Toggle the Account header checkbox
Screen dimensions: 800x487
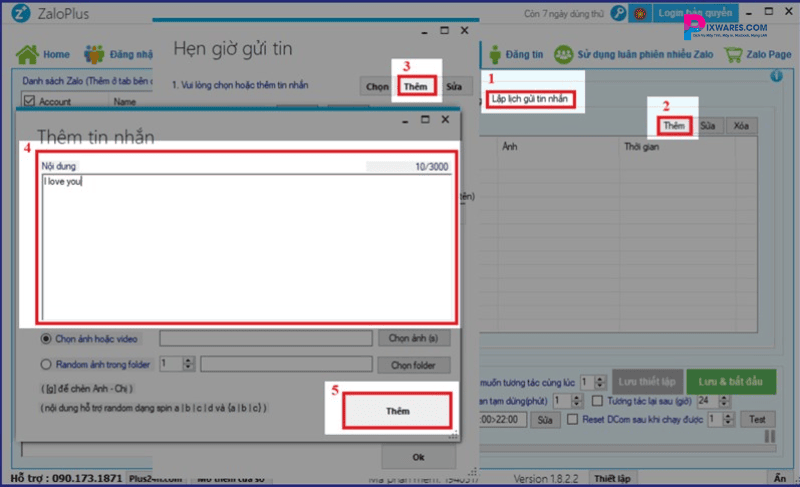click(28, 101)
